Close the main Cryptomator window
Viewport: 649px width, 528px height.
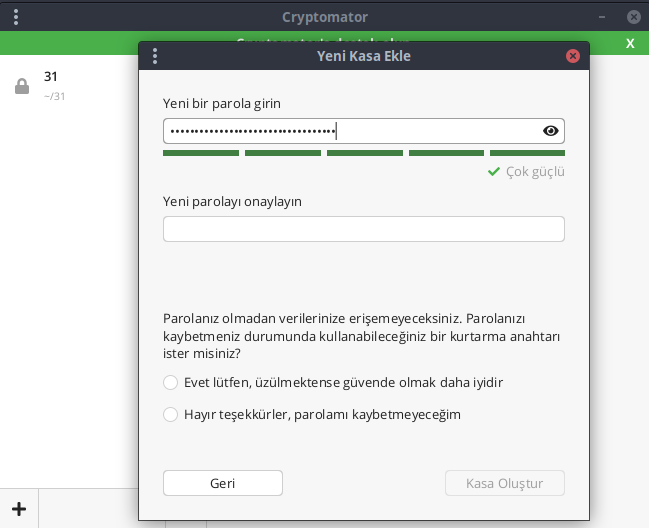(633, 17)
